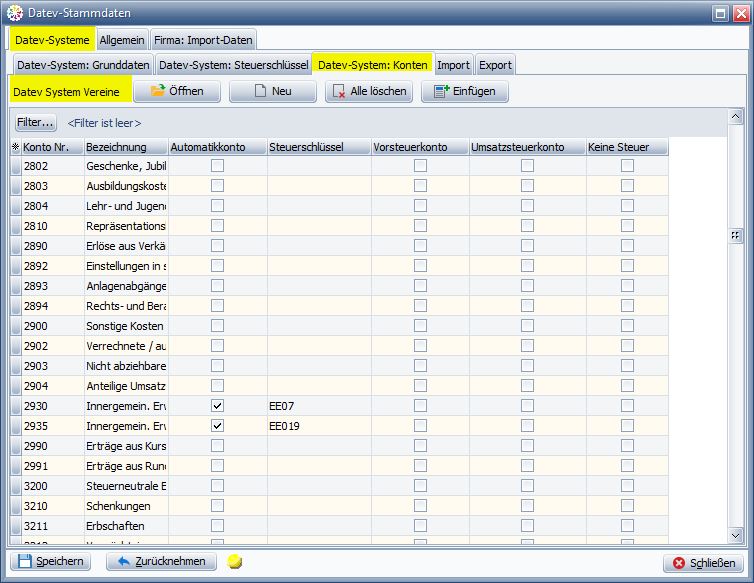Click the Bezeichnung cell Anlagenabgänge
The width and height of the screenshot is (754, 583).
coord(126,286)
